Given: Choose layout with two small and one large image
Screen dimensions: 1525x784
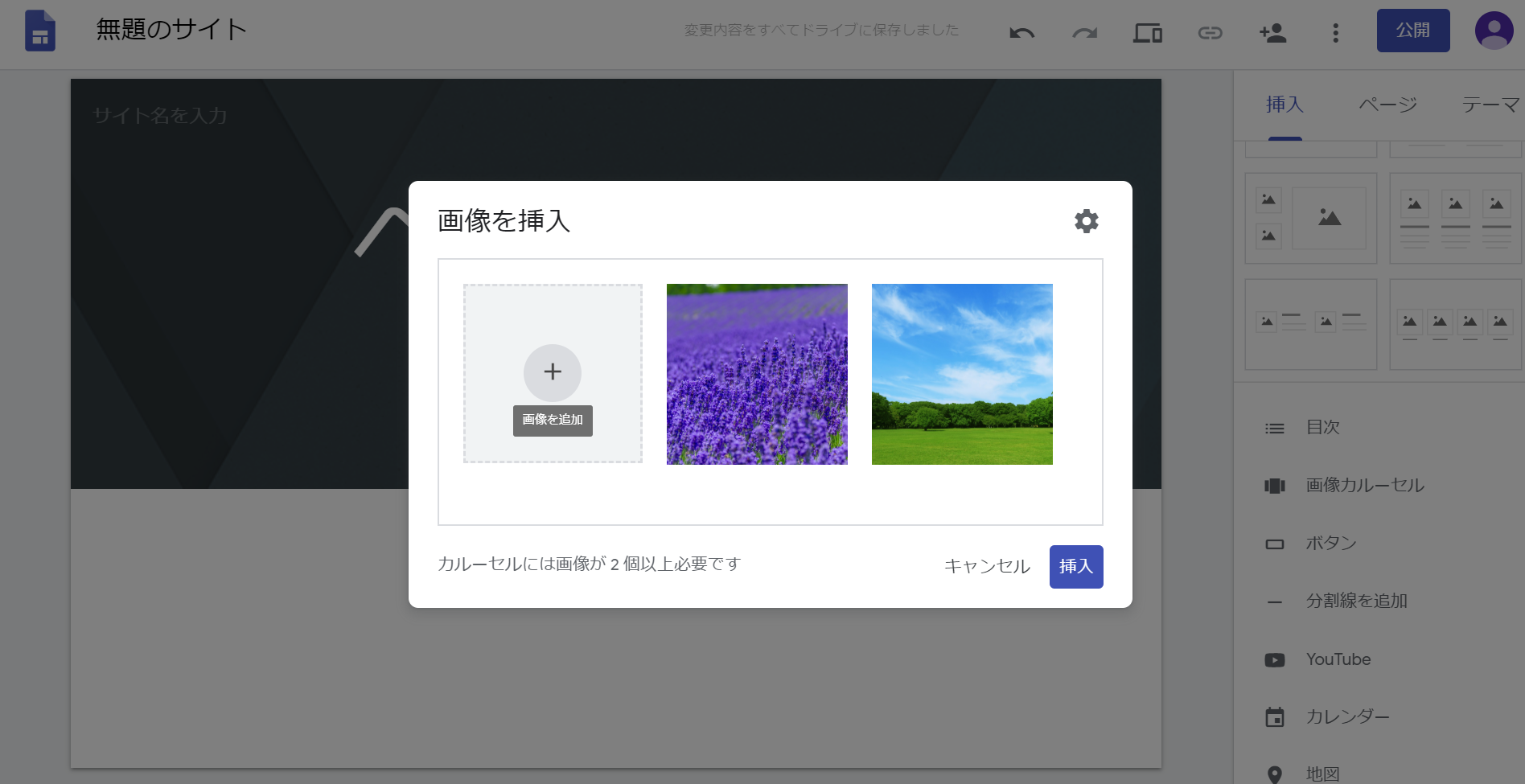Looking at the screenshot, I should click(x=1311, y=218).
